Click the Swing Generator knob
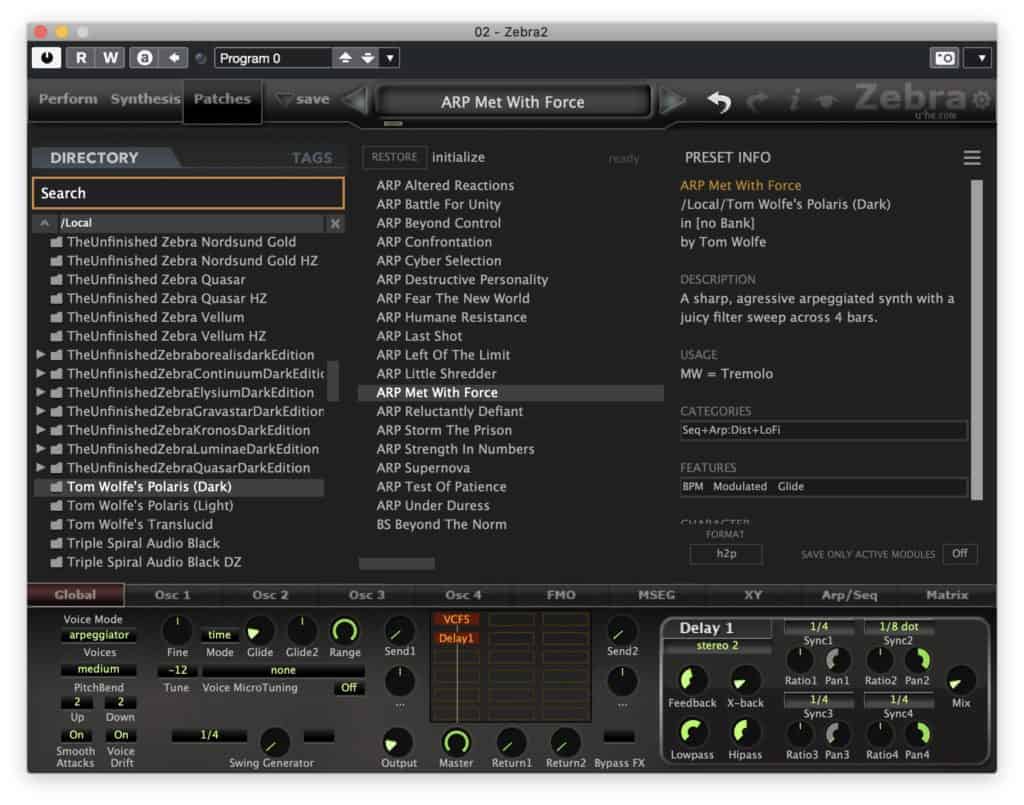The width and height of the screenshot is (1024, 805). tap(274, 742)
